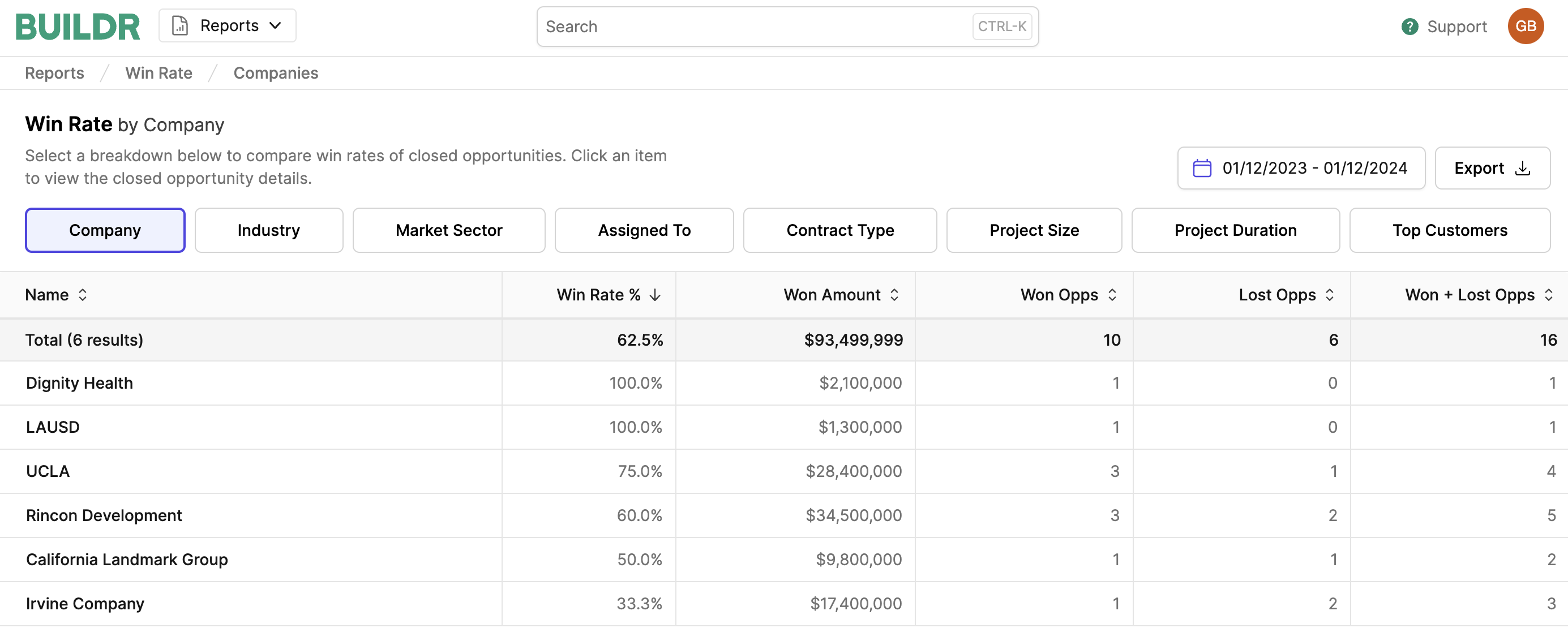
Task: Switch to Project Duration breakdown
Action: 1235,230
